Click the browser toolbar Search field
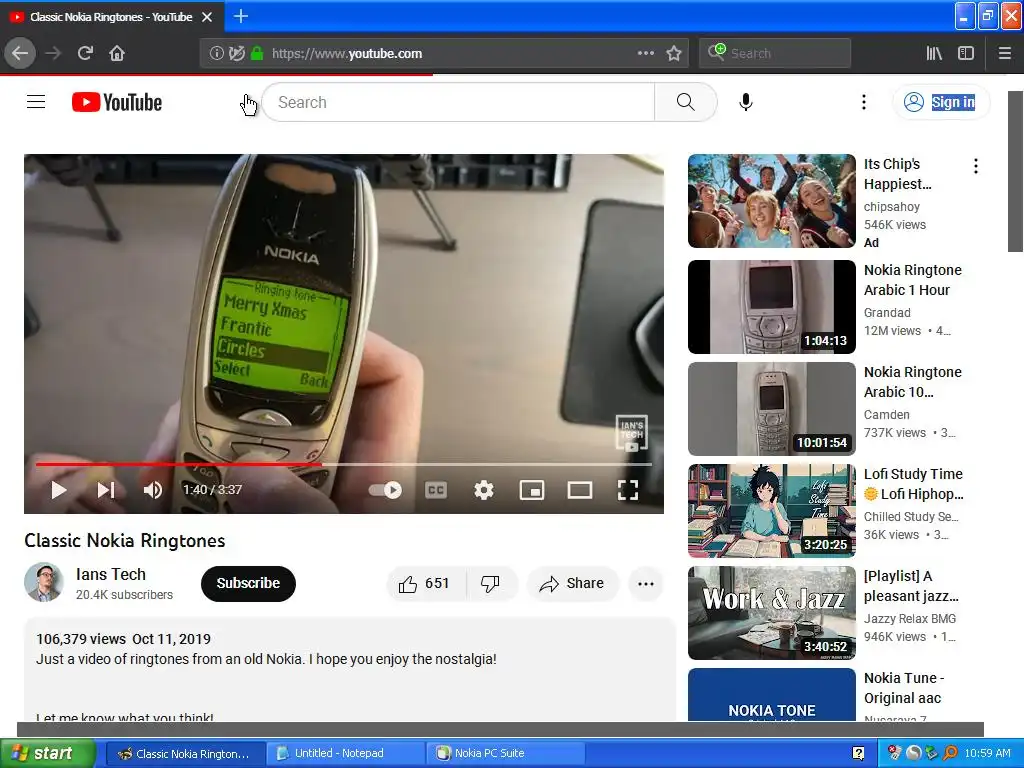The height and width of the screenshot is (768, 1024). click(775, 53)
